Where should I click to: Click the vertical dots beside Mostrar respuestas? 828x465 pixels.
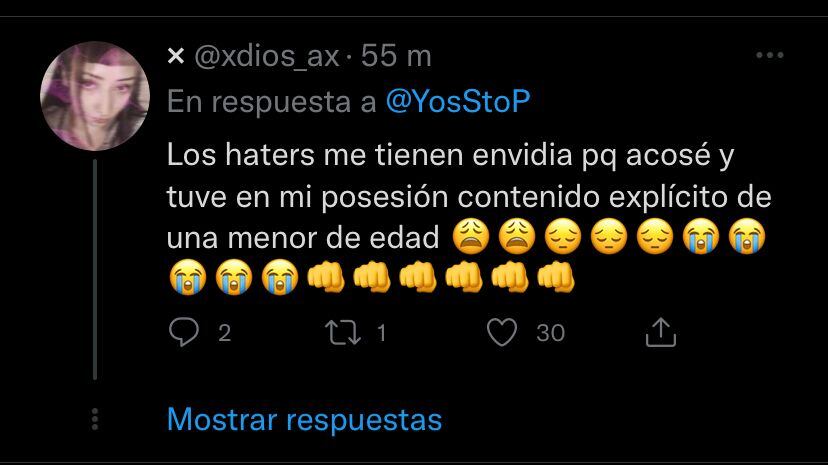click(x=95, y=419)
